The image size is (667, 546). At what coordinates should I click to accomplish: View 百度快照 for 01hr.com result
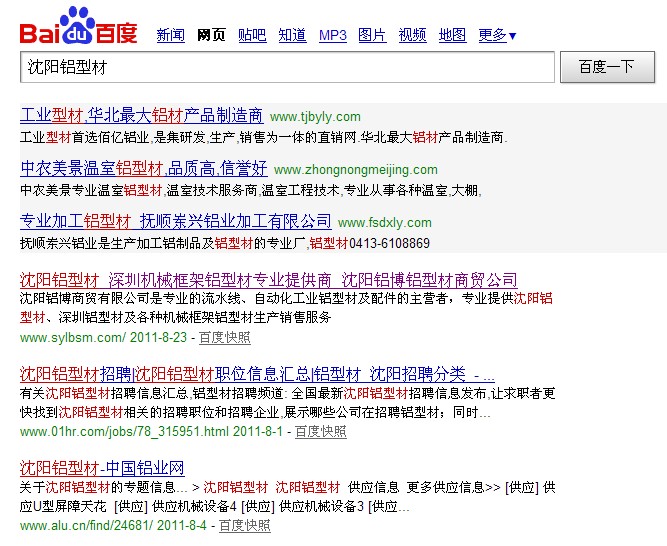[x=320, y=431]
